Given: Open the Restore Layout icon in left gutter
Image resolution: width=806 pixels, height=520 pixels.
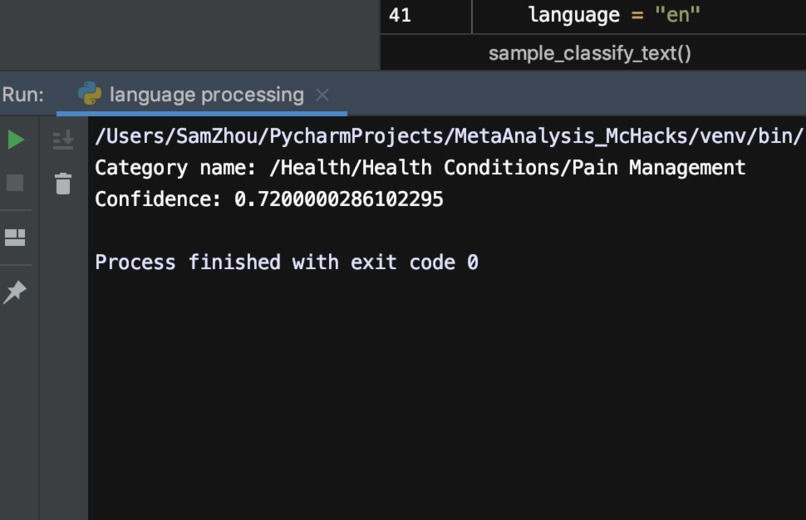Looking at the screenshot, I should point(15,237).
